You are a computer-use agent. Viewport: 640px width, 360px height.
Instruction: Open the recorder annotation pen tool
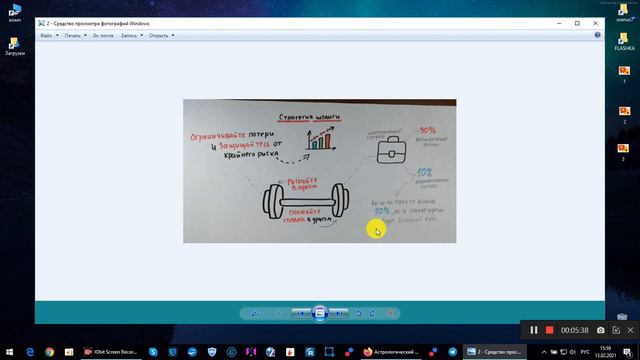pos(616,330)
